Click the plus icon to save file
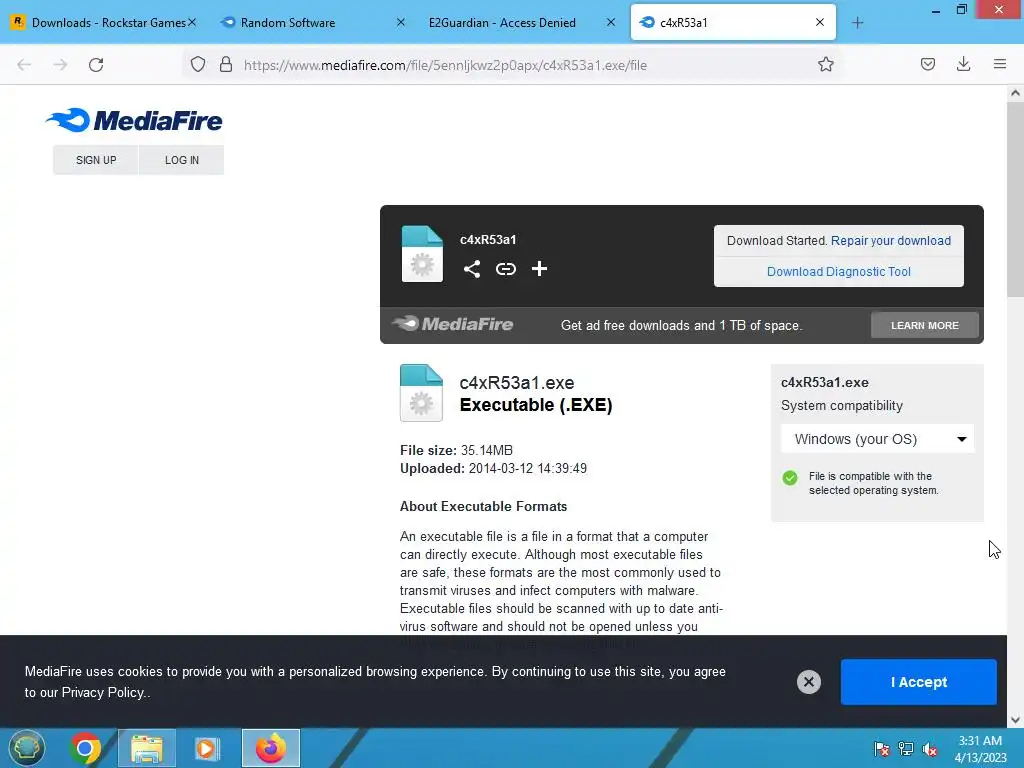The width and height of the screenshot is (1024, 768). pos(539,269)
